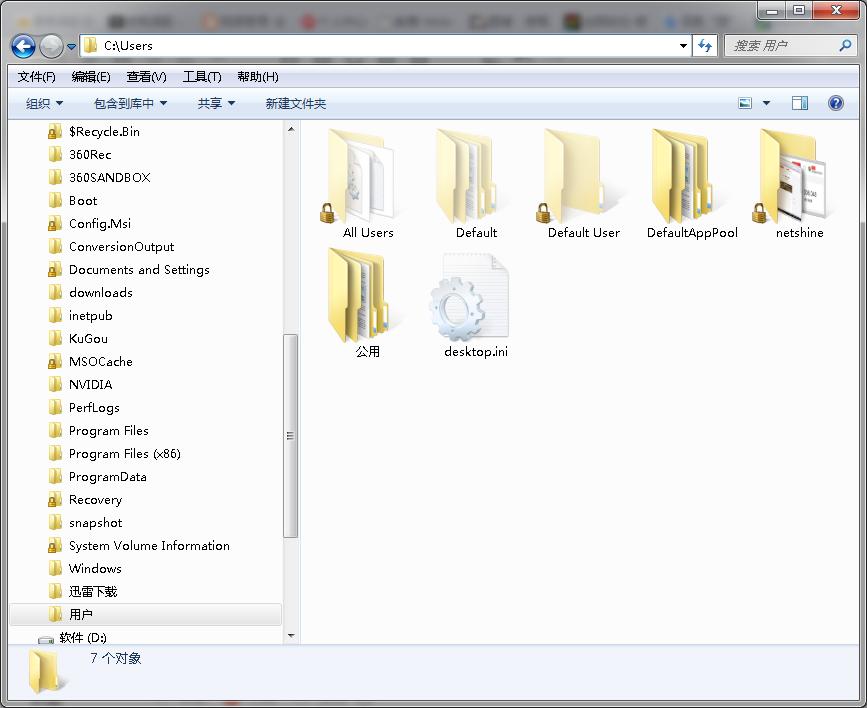Select 软件 (D:) drive in tree
867x708 pixels.
click(82, 638)
